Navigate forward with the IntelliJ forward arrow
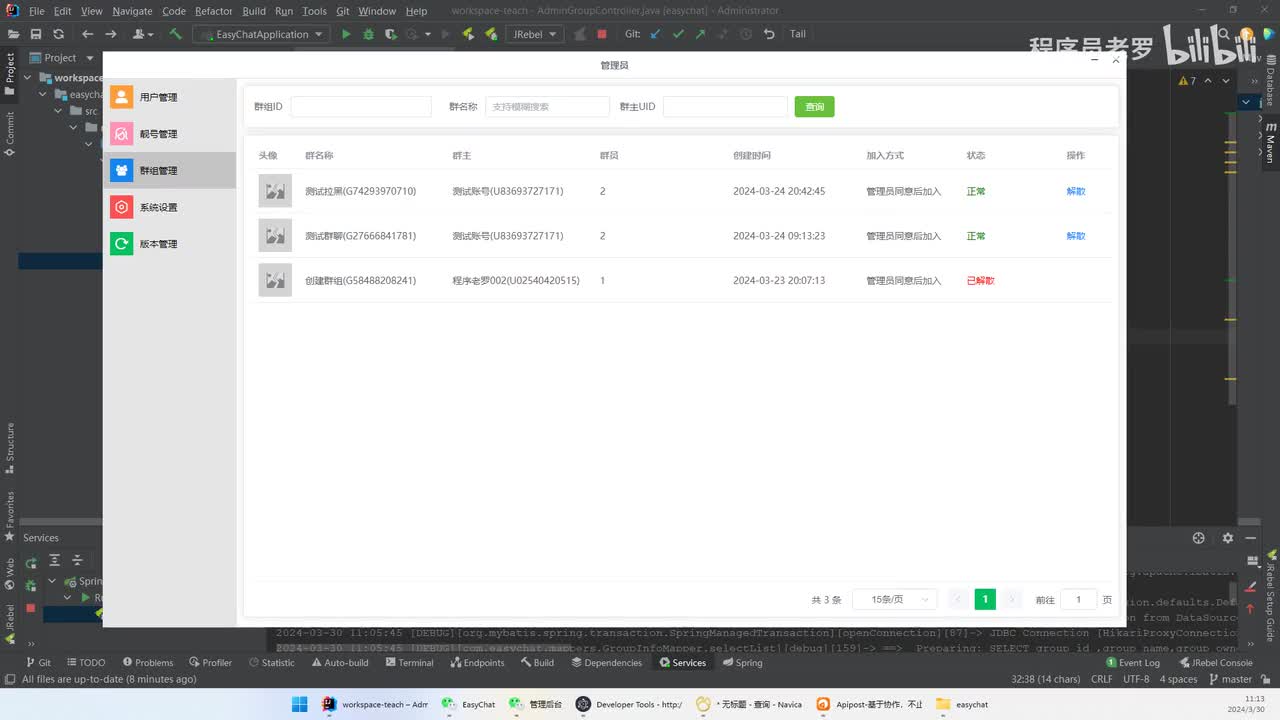This screenshot has height=720, width=1280. click(111, 34)
